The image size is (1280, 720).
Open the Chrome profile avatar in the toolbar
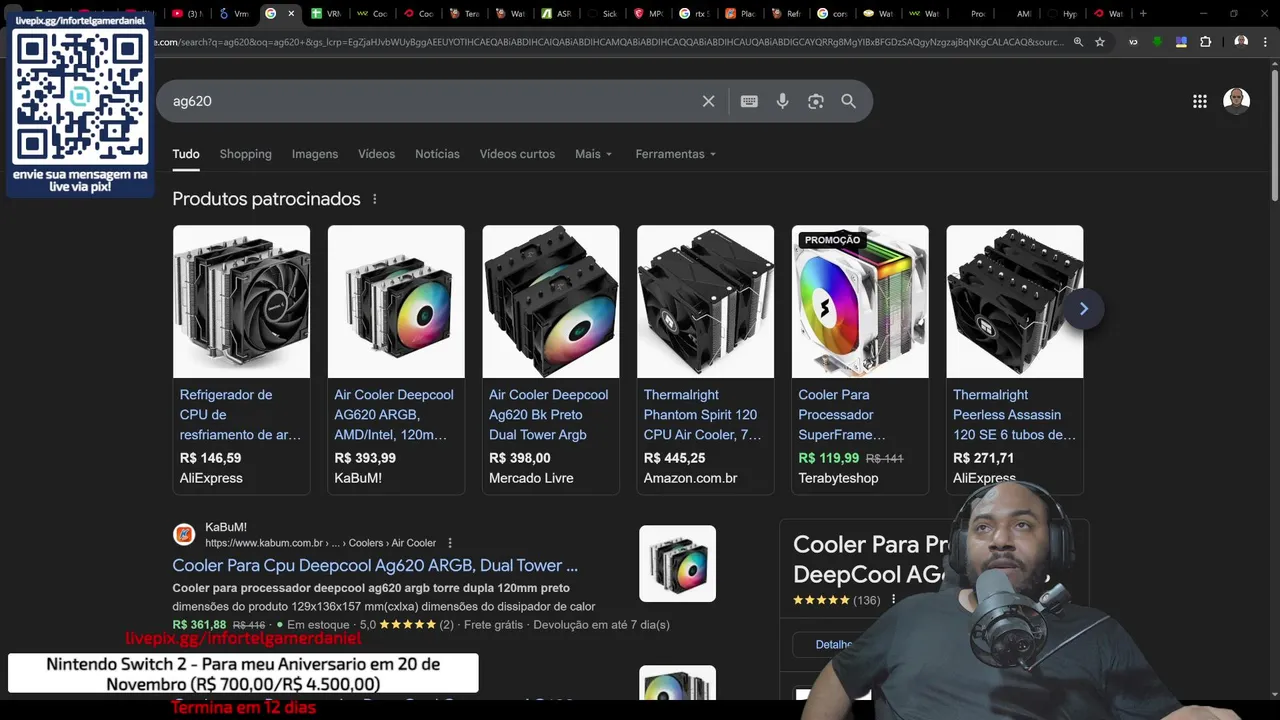coord(1241,42)
